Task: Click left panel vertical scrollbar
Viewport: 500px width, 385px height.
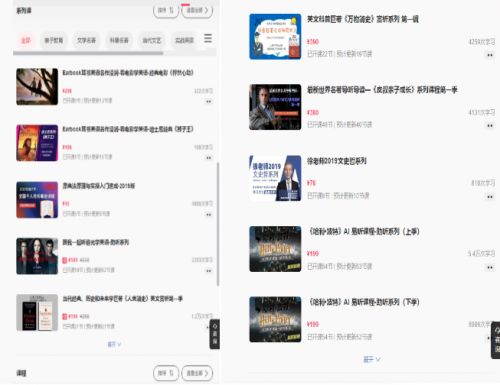Action: (218, 224)
